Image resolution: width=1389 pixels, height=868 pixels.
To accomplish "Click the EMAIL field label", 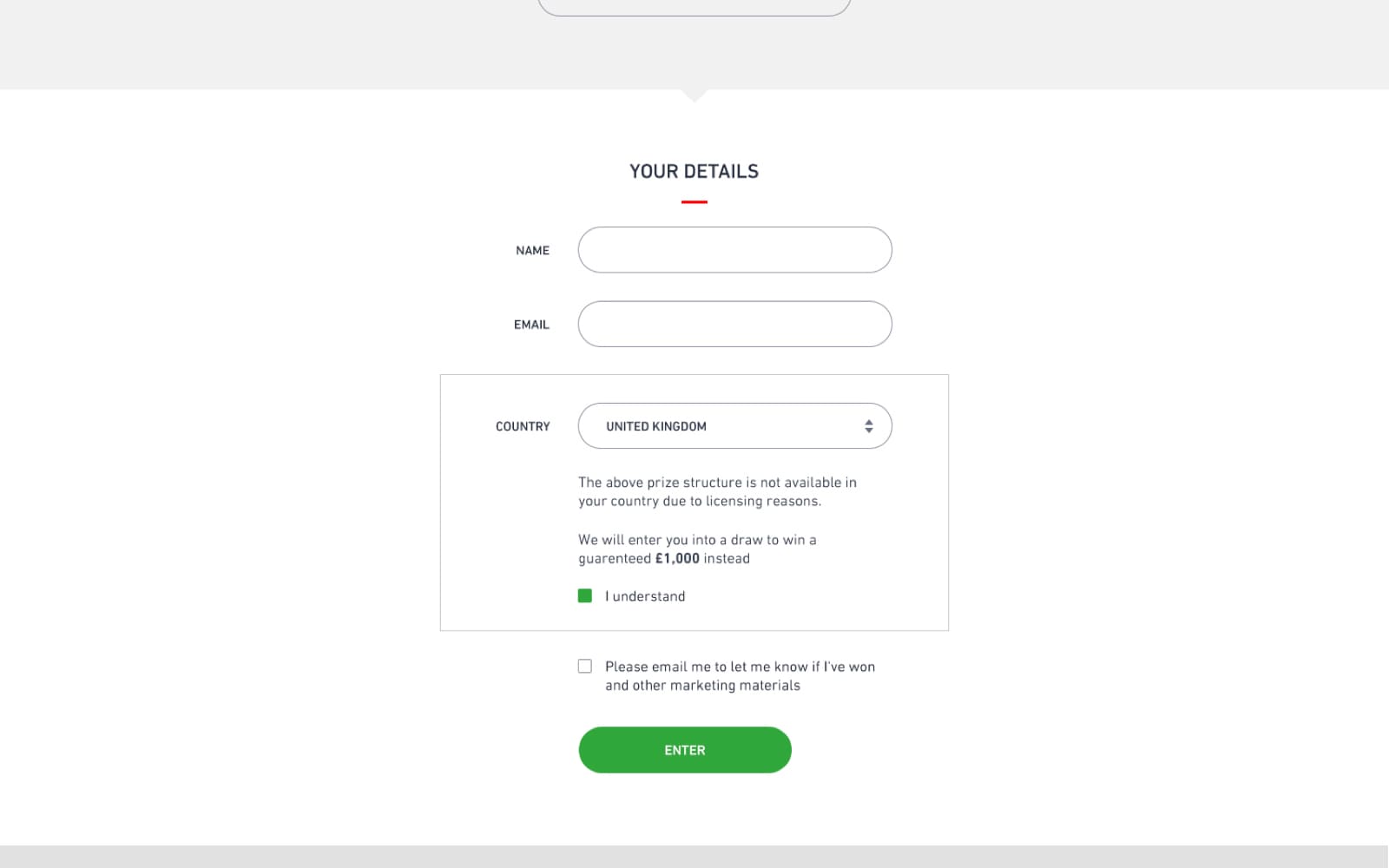I will [531, 325].
